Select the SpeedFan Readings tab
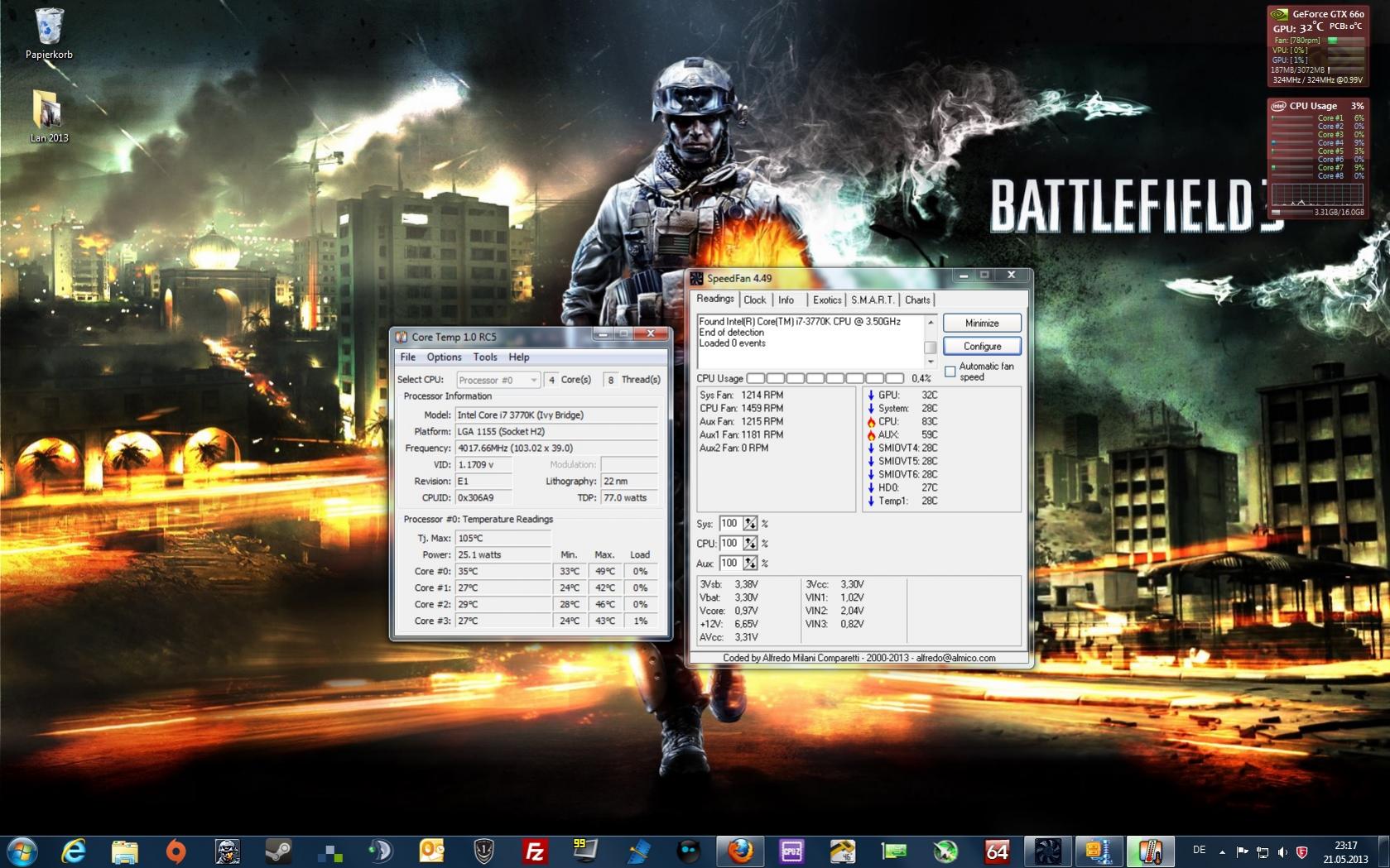 [x=715, y=299]
